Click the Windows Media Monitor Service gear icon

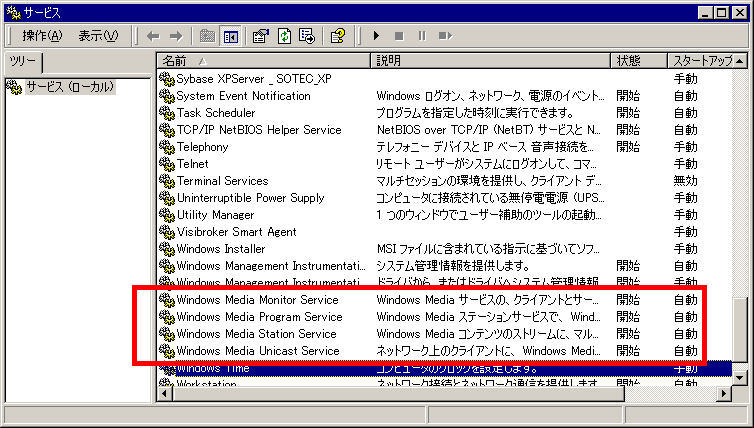(166, 300)
